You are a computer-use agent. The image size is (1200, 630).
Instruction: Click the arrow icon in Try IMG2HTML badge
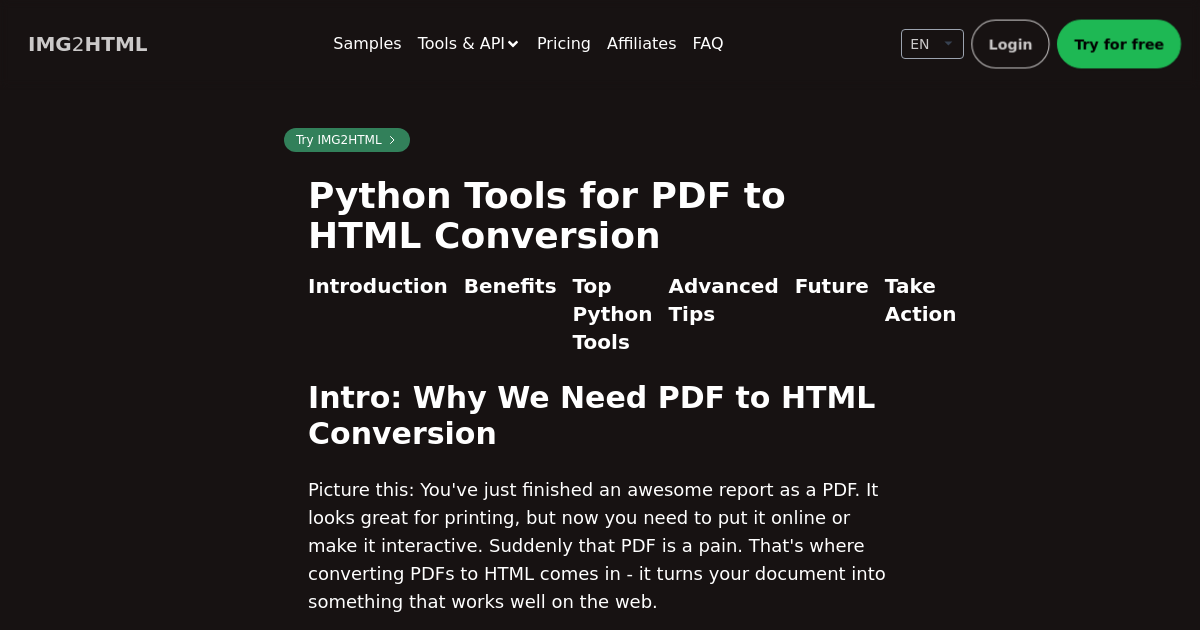392,140
